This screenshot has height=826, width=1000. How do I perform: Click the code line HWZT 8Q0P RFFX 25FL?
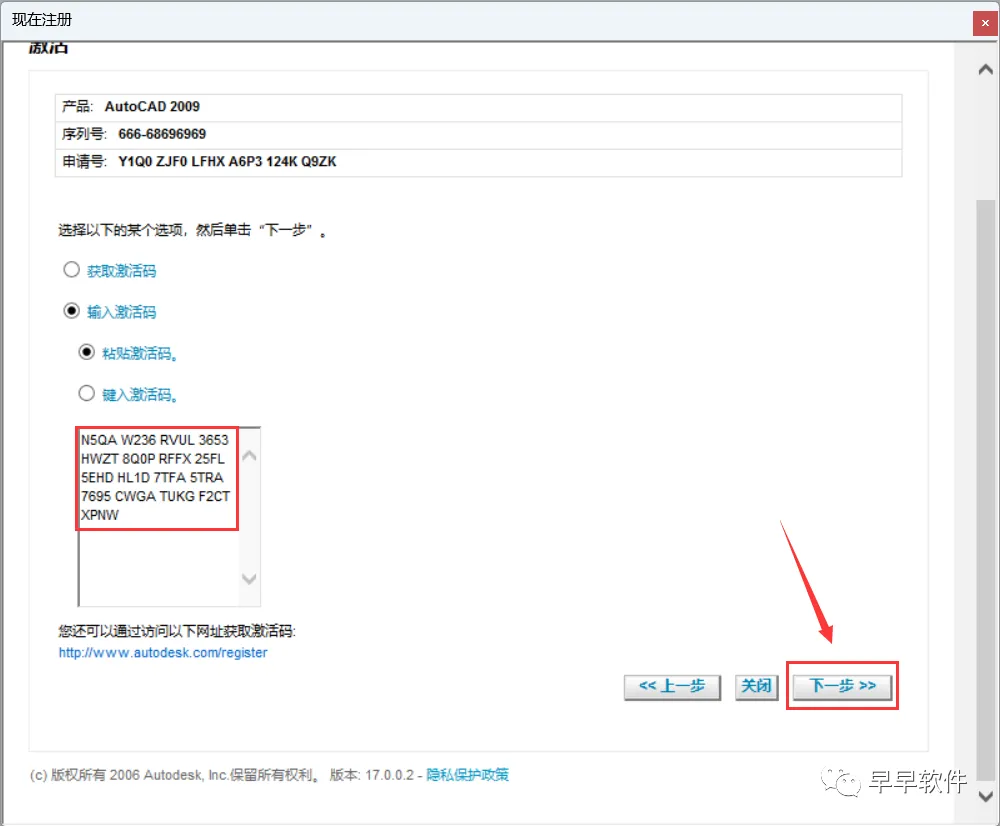point(152,459)
